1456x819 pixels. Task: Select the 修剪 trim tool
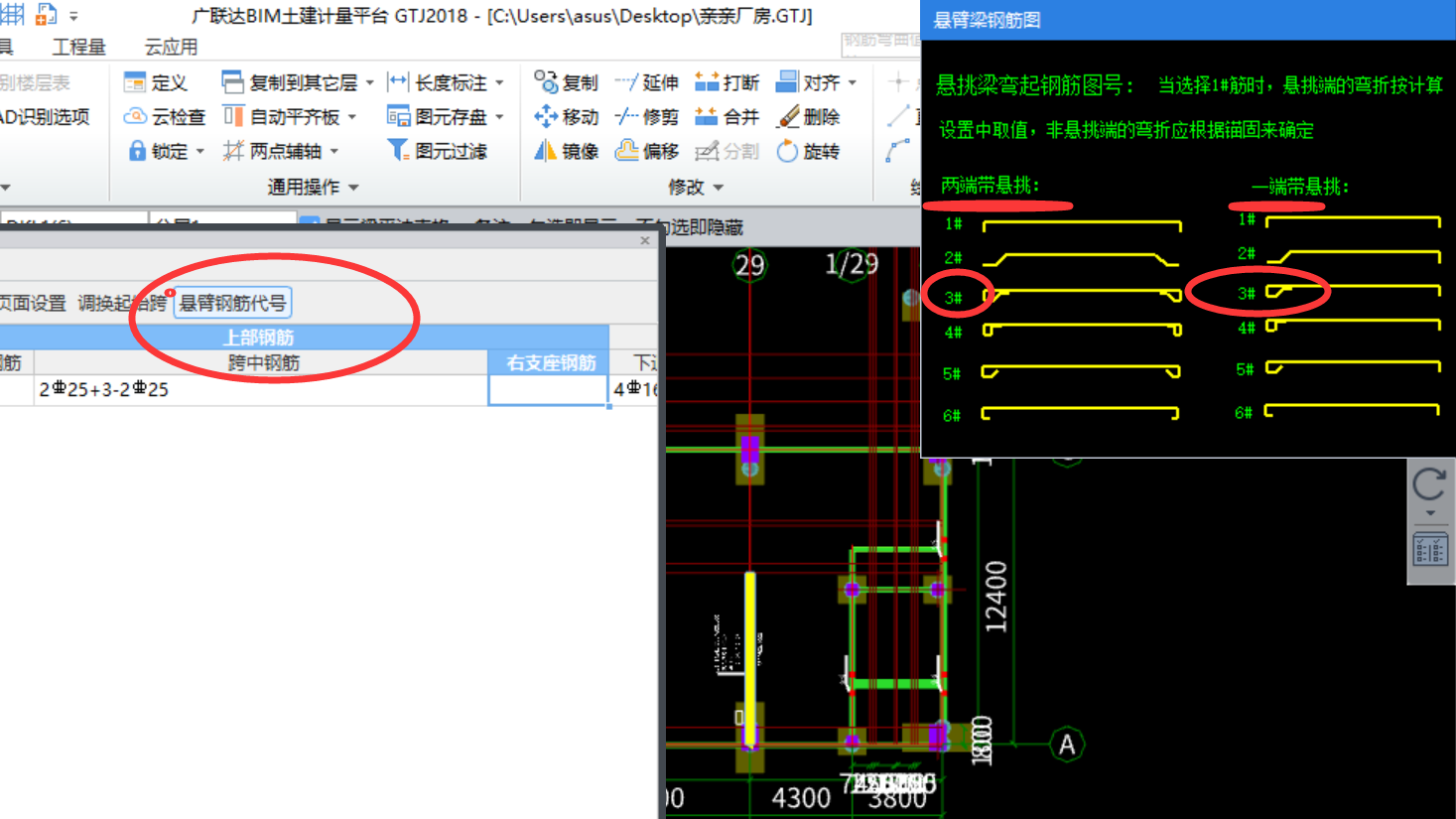(646, 117)
